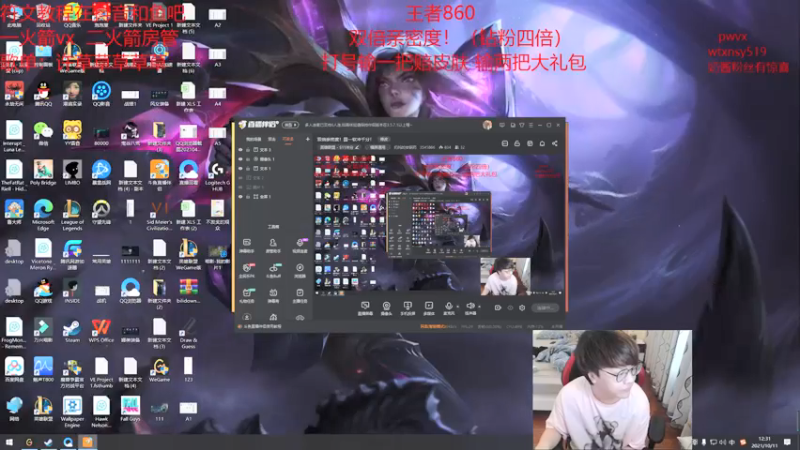Open the WeGame desktop shortcut

click(159, 370)
